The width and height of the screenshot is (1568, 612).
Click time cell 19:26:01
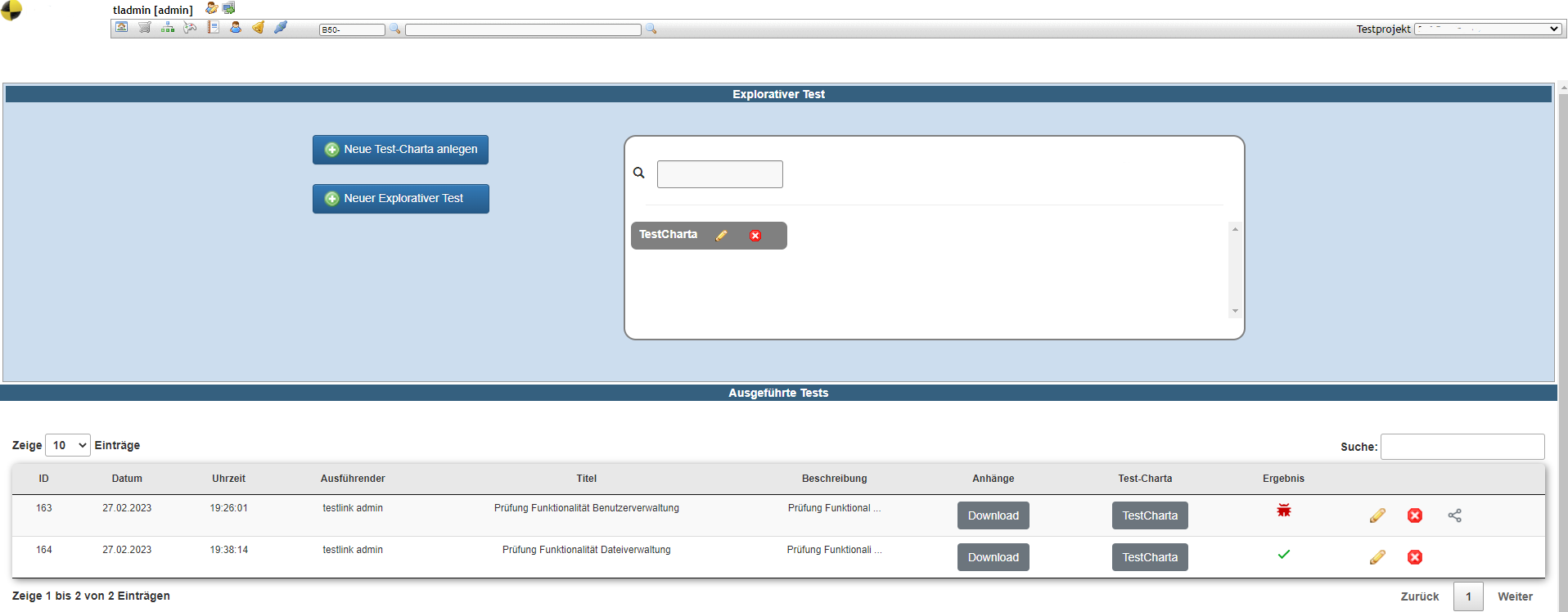coord(229,508)
